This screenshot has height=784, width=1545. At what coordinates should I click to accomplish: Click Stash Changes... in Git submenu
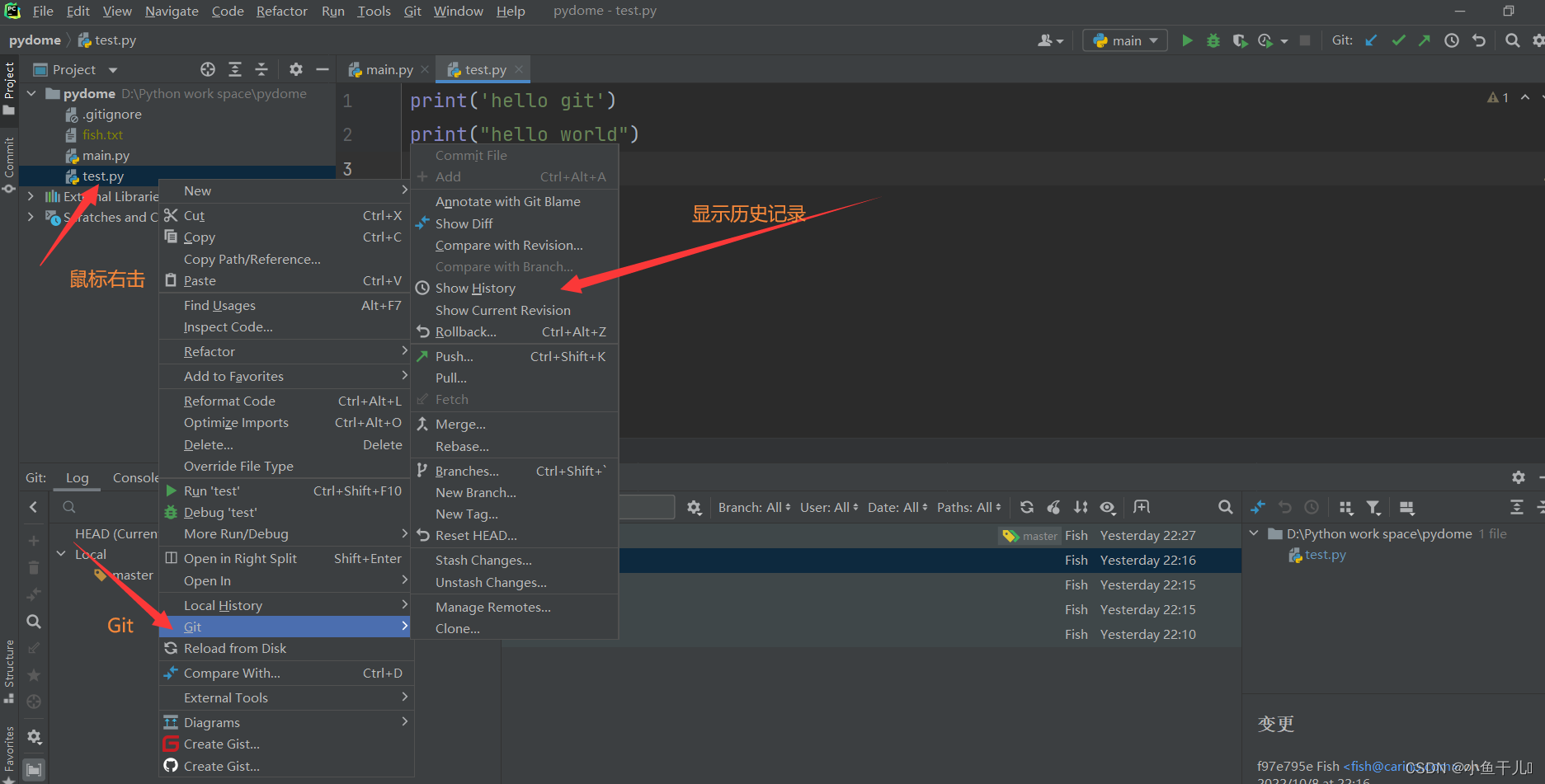click(x=515, y=560)
